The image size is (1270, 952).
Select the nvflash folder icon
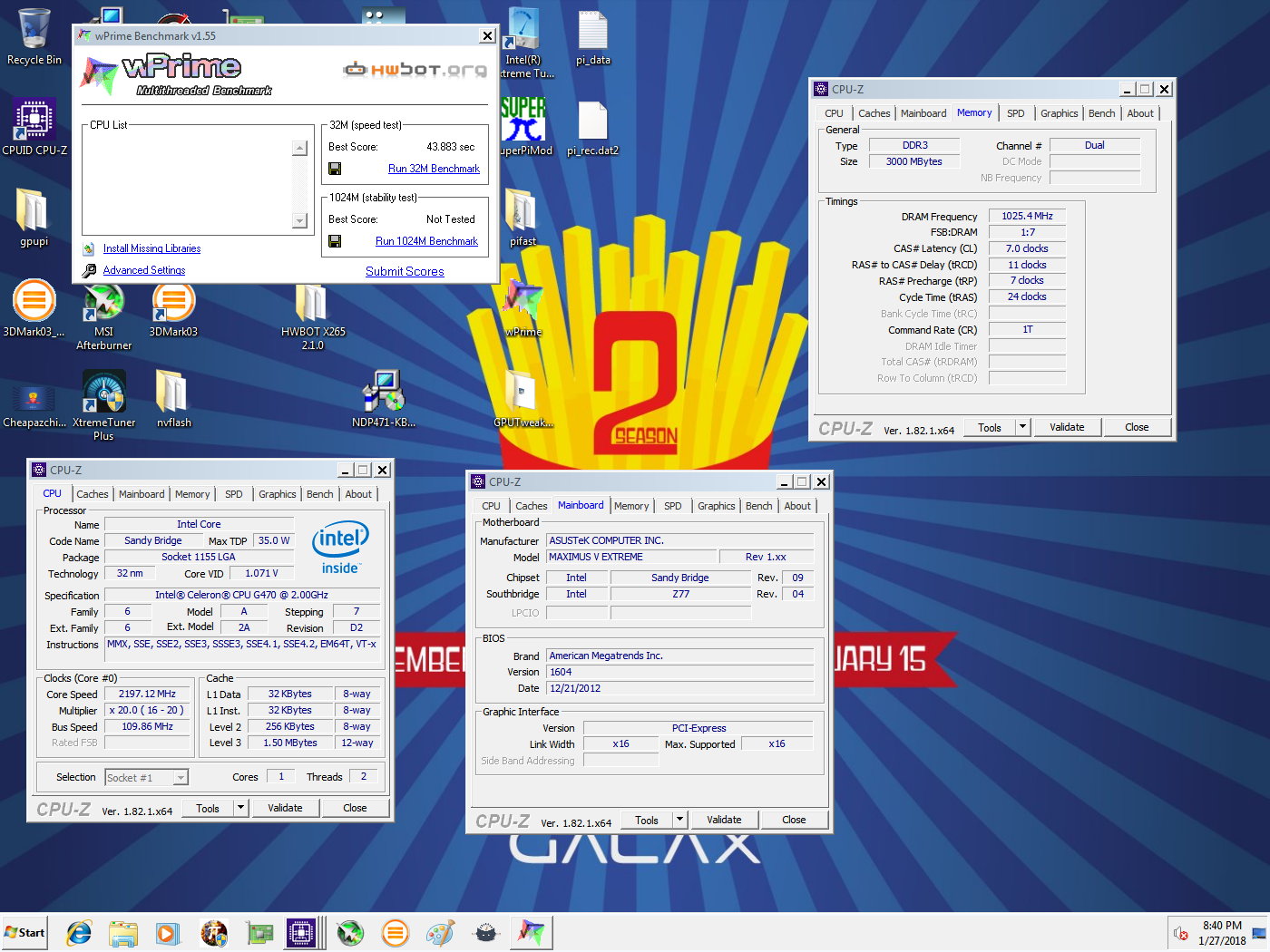click(173, 399)
